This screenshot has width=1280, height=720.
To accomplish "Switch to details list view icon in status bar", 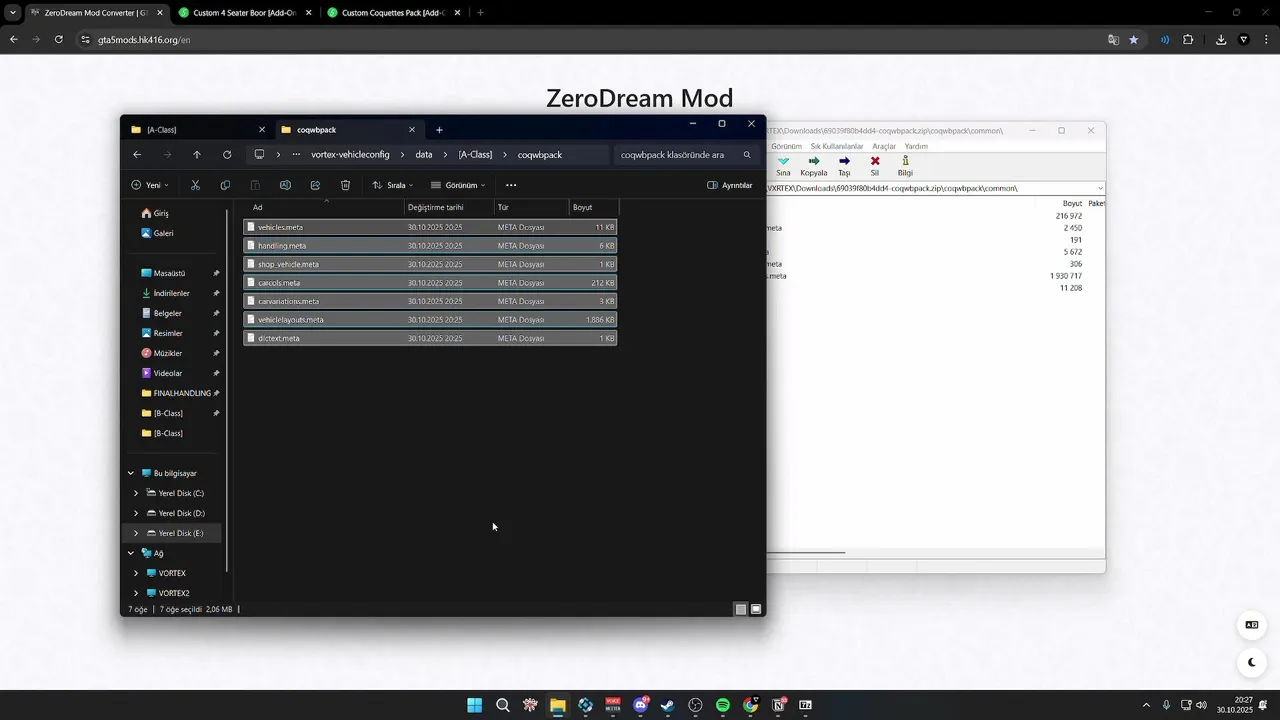I will click(x=741, y=609).
